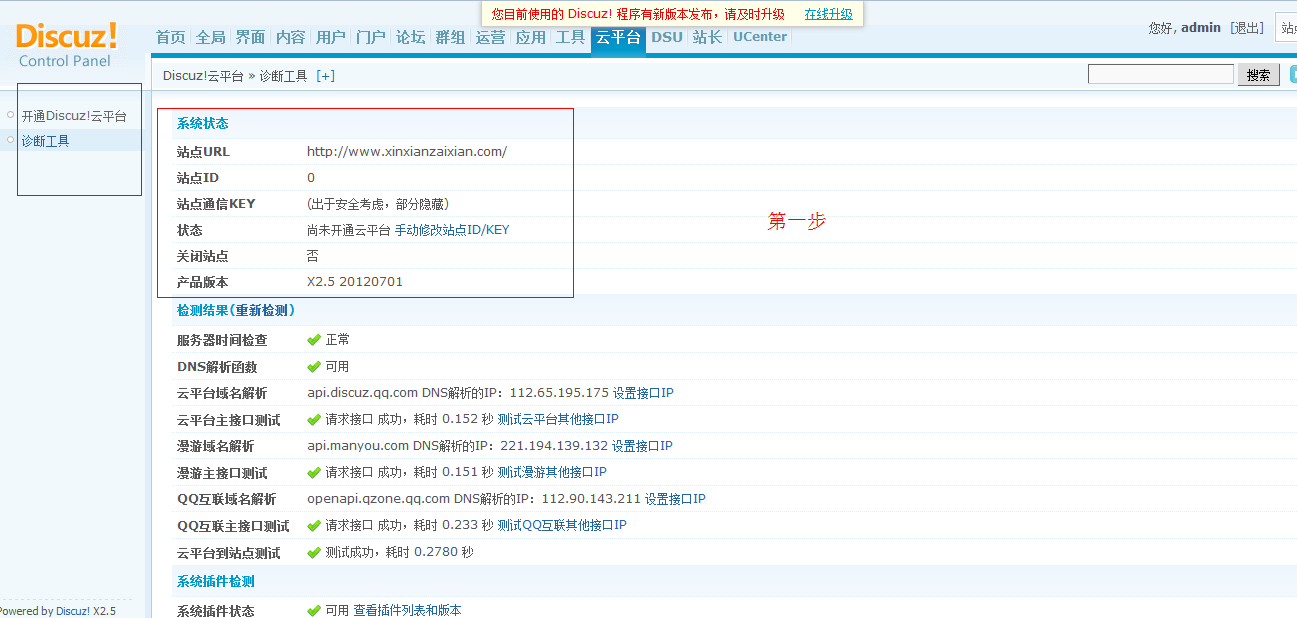1297x618 pixels.
Task: Click 设置接口IP for api.discuz.qq.com
Action: pos(643,393)
